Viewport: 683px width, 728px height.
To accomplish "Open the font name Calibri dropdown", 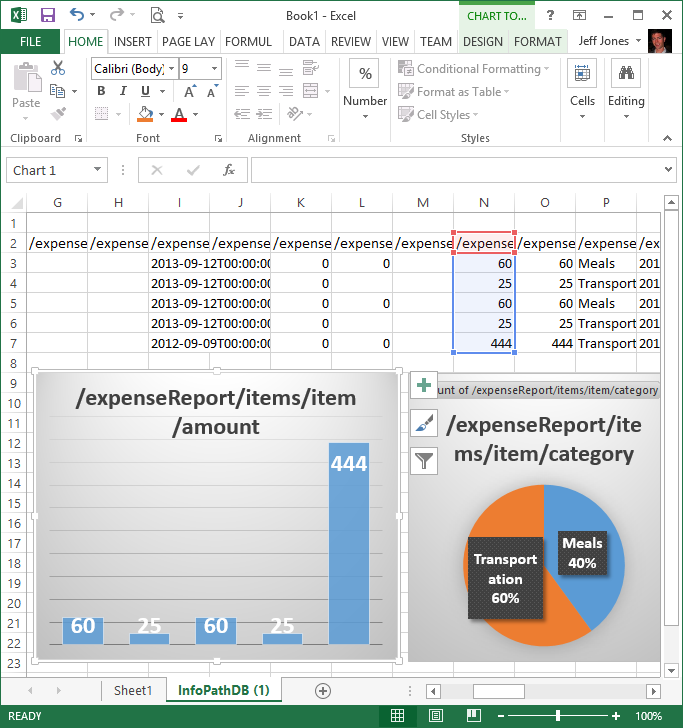I will pyautogui.click(x=172, y=69).
